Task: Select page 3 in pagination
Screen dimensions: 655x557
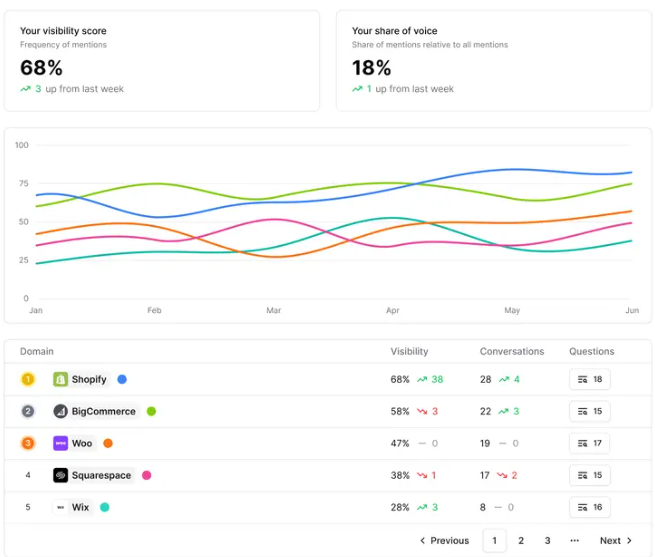Action: point(547,541)
